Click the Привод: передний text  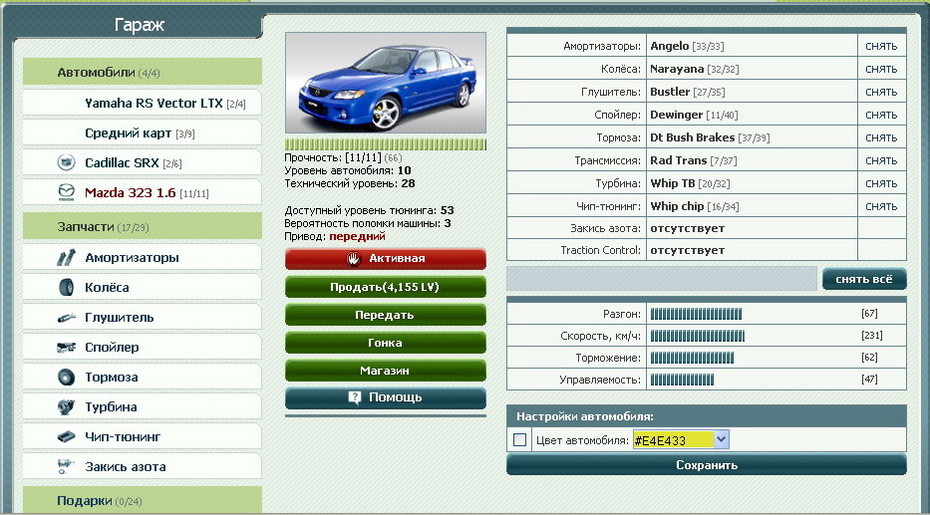tap(335, 236)
